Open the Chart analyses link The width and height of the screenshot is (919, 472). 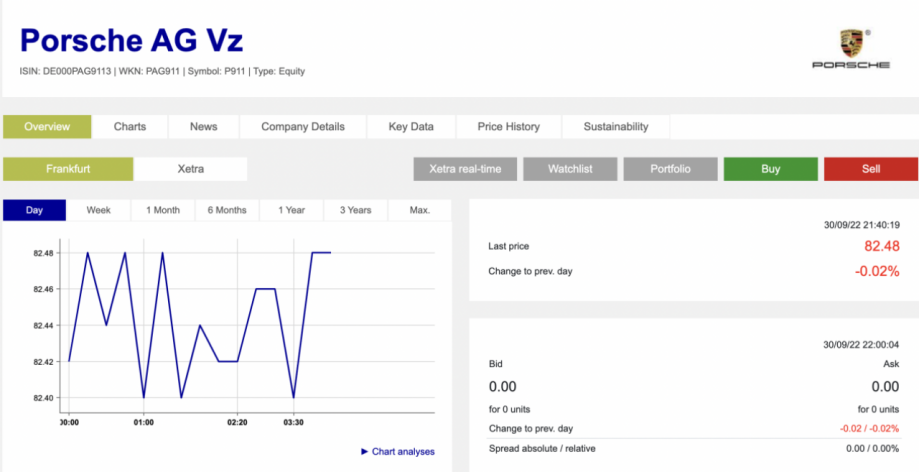pos(398,451)
